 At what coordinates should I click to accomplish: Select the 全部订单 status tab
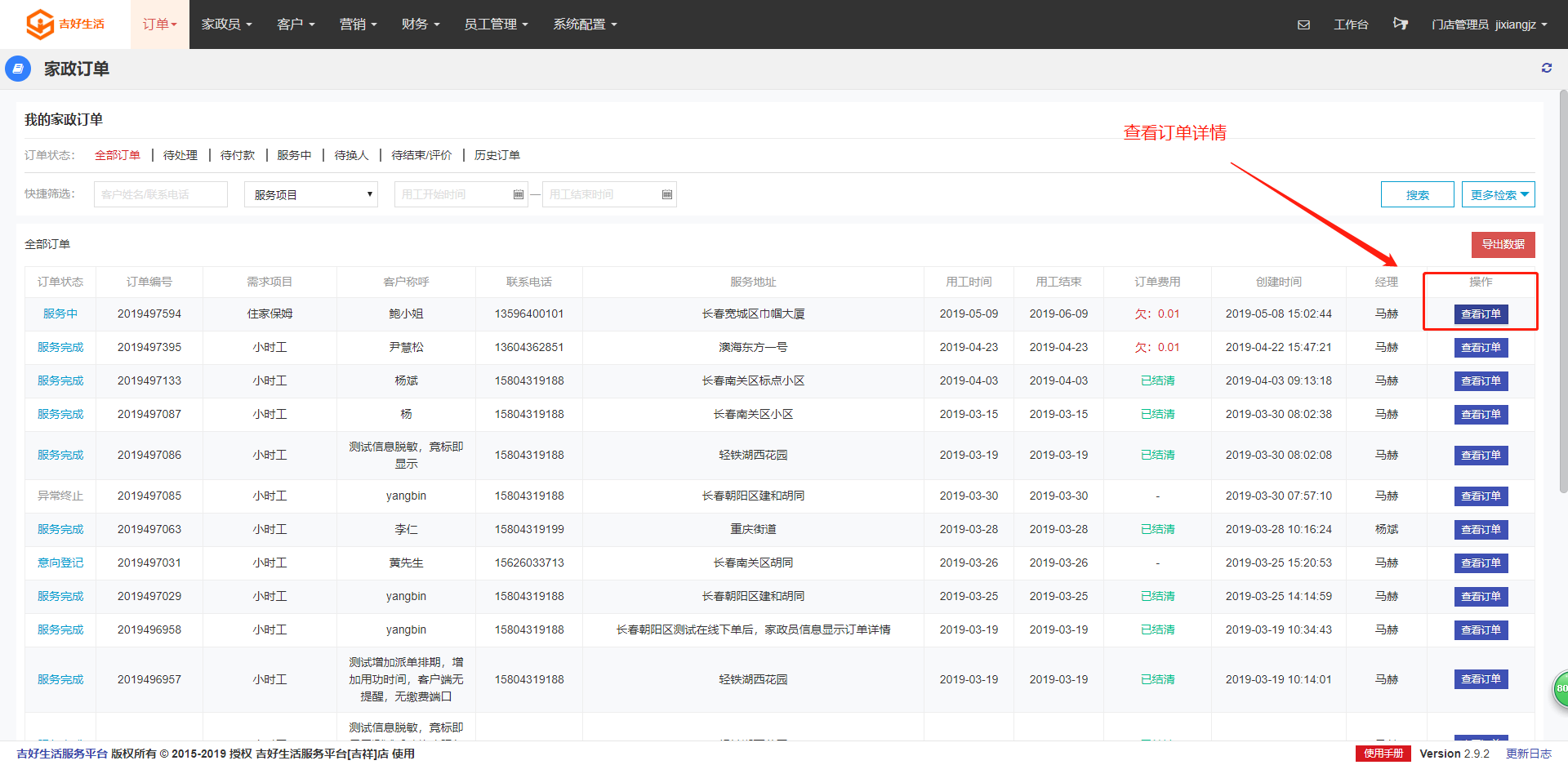[x=118, y=155]
